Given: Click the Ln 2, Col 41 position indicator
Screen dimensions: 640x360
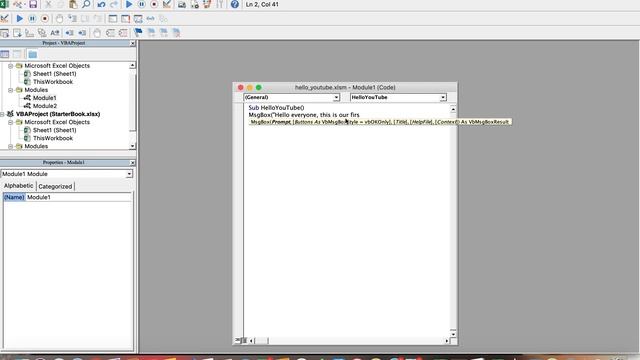Looking at the screenshot, I should (x=262, y=4).
